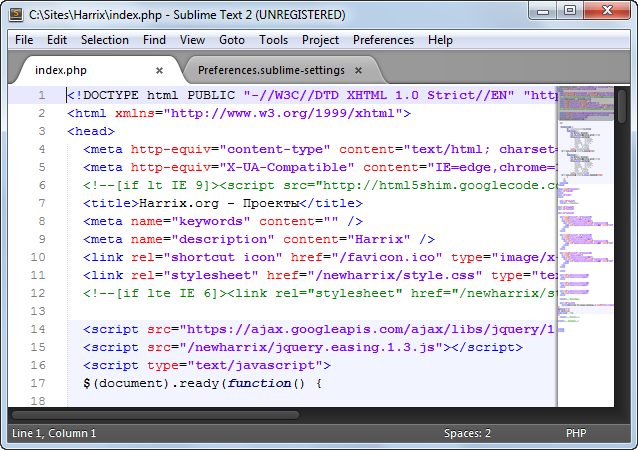Click the vertical scrollbar thumb
Viewport: 638px width, 450px height.
622,106
